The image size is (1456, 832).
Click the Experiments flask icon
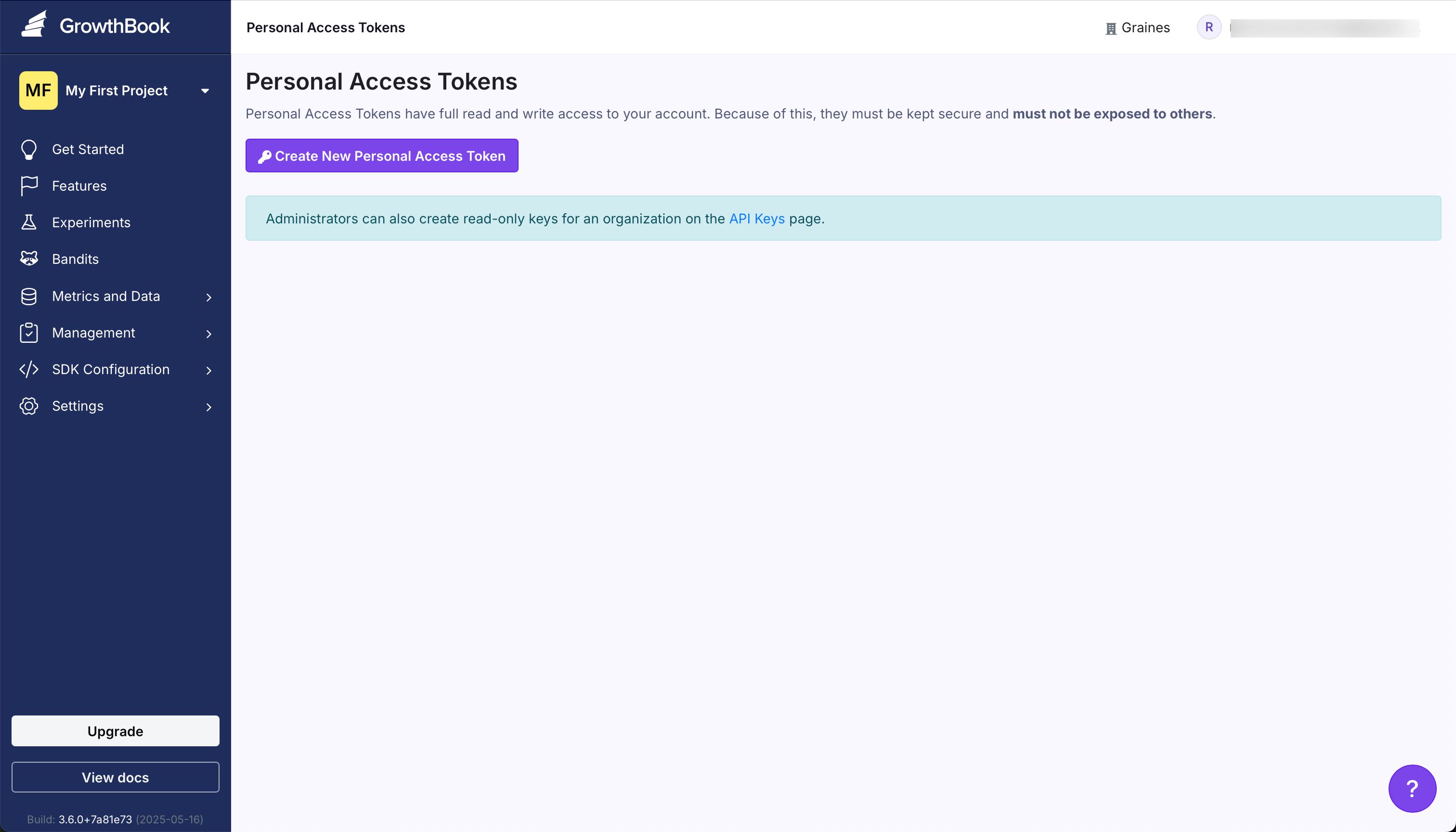tap(28, 222)
